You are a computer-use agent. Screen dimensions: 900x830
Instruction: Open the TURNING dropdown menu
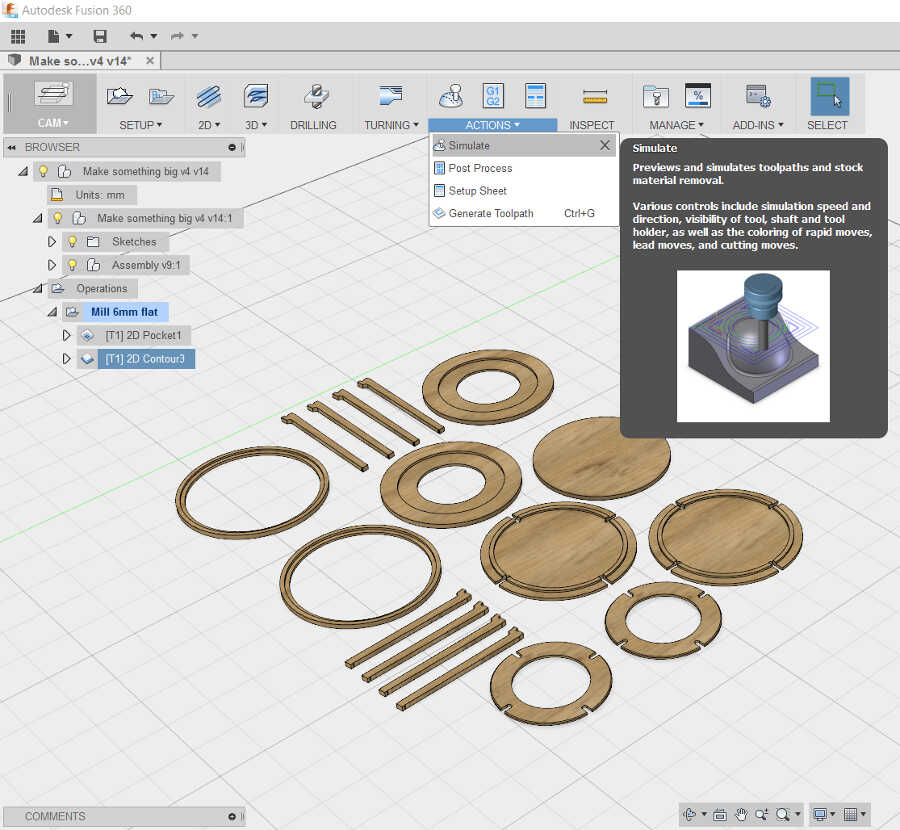pos(391,125)
